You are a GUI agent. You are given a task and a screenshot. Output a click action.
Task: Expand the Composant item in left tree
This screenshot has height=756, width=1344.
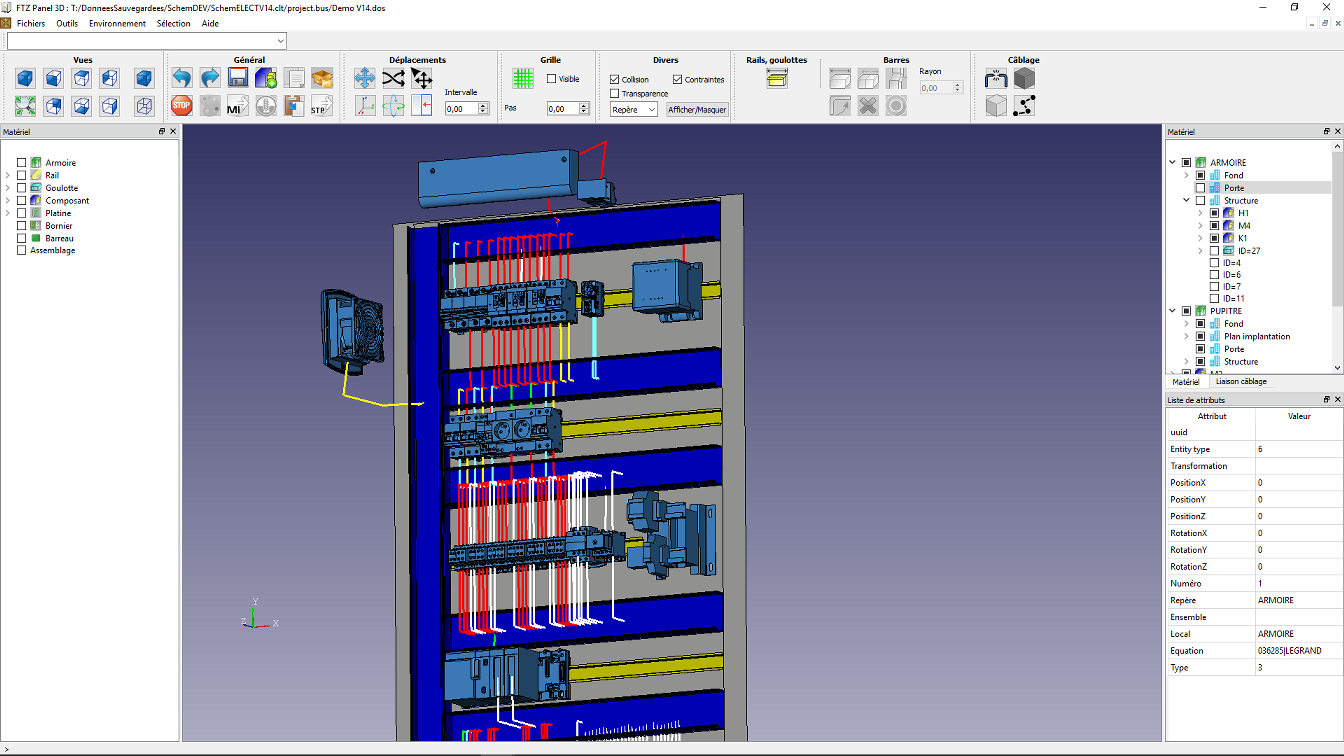click(8, 201)
